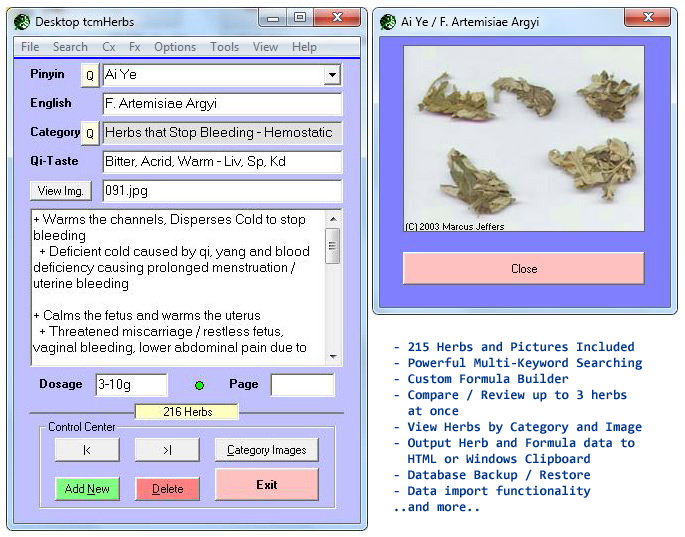The width and height of the screenshot is (685, 537).
Task: Click the Dosage field 3-10g
Action: 131,385
